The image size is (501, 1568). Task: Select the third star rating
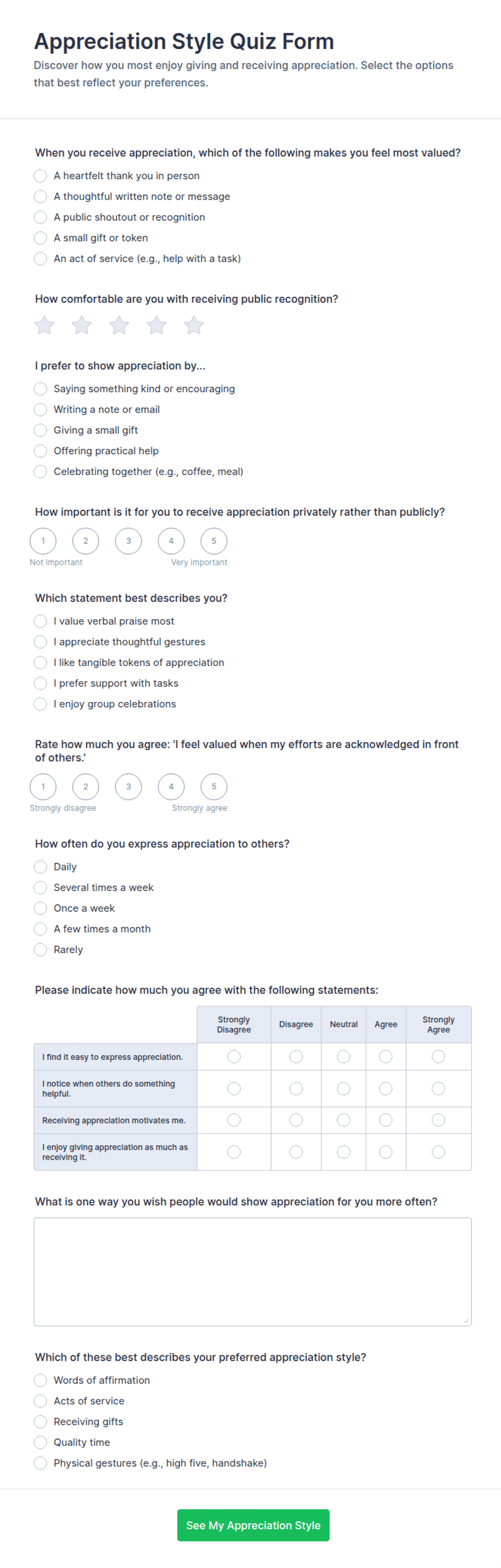point(119,325)
